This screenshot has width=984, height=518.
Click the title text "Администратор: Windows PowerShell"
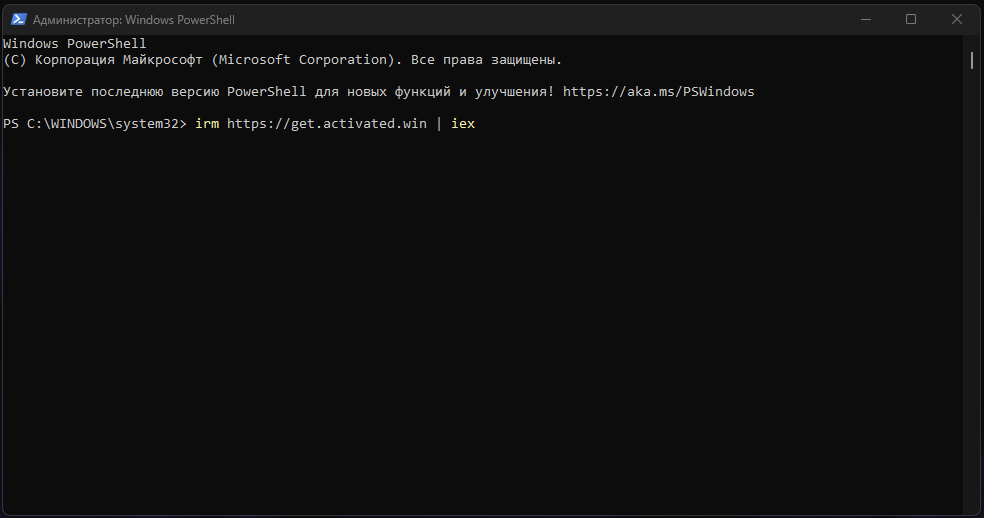134,20
